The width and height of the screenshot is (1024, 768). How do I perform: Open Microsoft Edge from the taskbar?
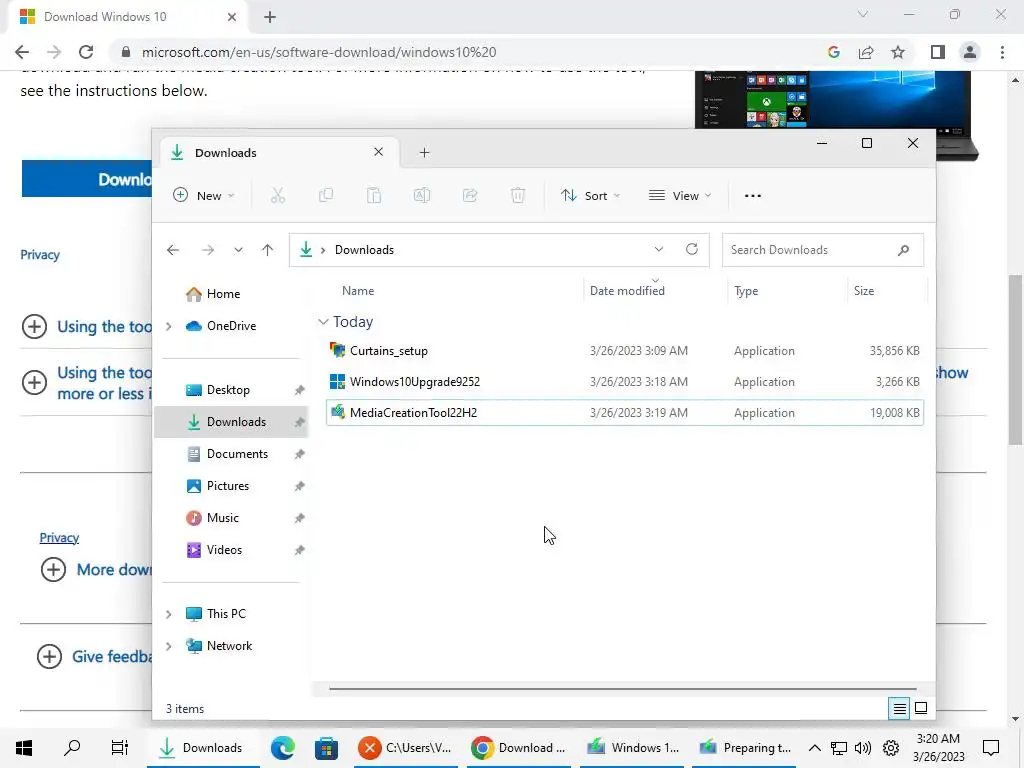(x=282, y=748)
